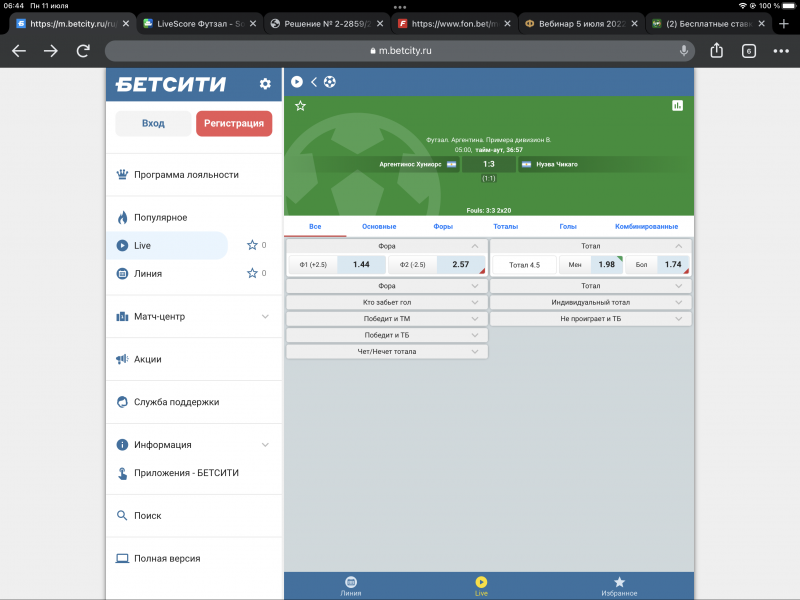Open Избранное in bottom bar
Image resolution: width=800 pixels, height=600 pixels.
point(619,586)
